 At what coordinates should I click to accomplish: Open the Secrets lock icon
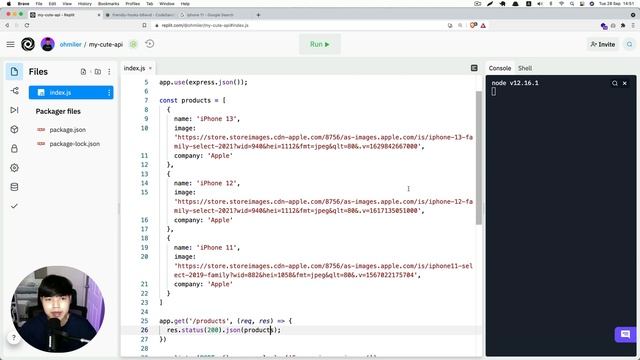click(14, 149)
